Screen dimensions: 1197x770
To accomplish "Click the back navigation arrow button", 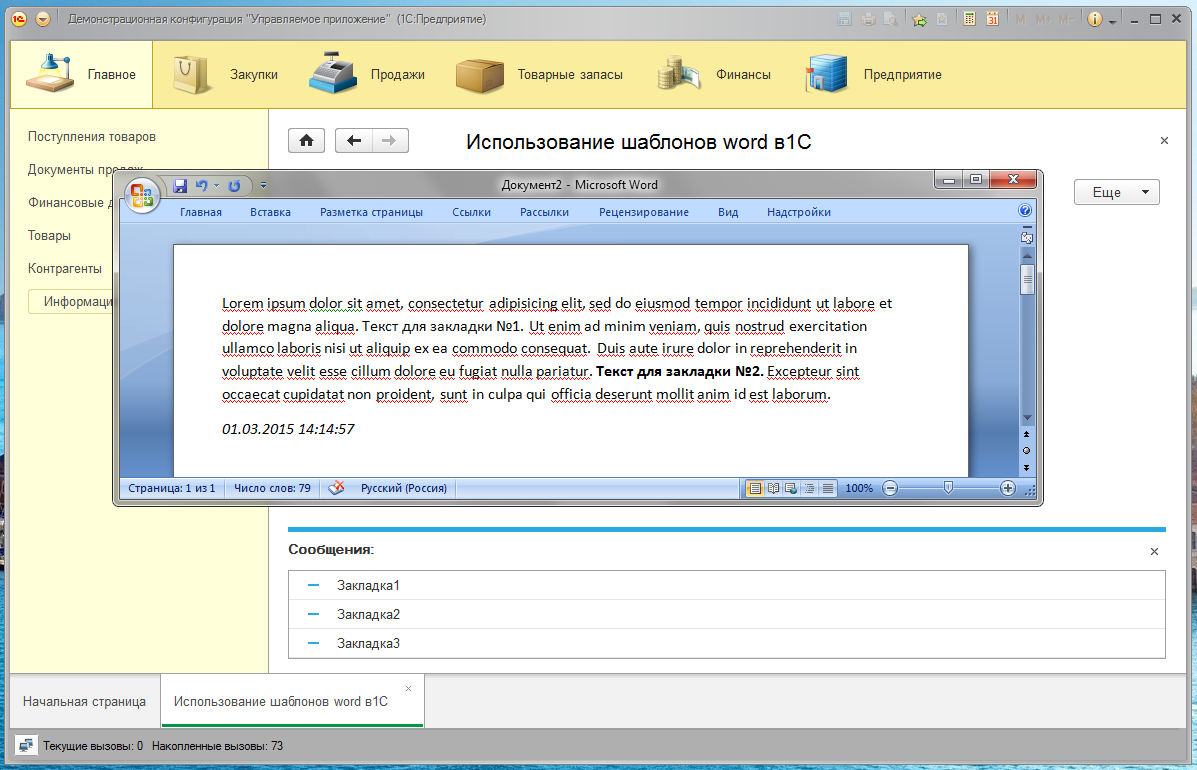I will [353, 141].
